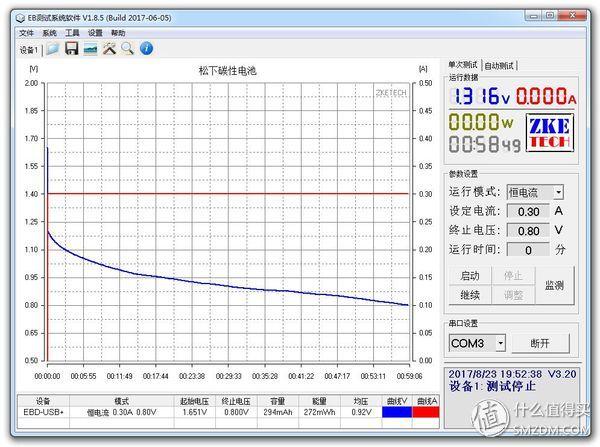Click the 监测 monitor button
Viewport: 600px width, 447px height.
point(554,285)
